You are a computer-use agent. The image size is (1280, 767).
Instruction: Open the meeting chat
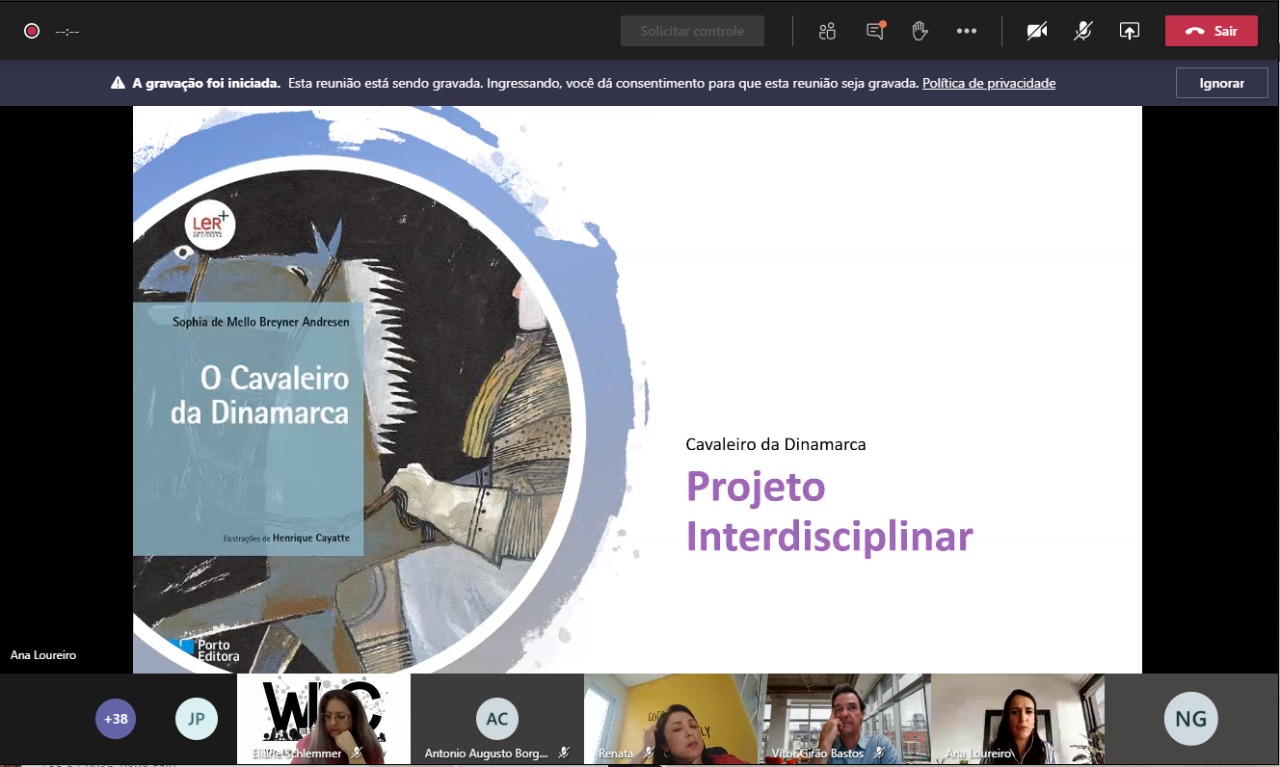875,31
